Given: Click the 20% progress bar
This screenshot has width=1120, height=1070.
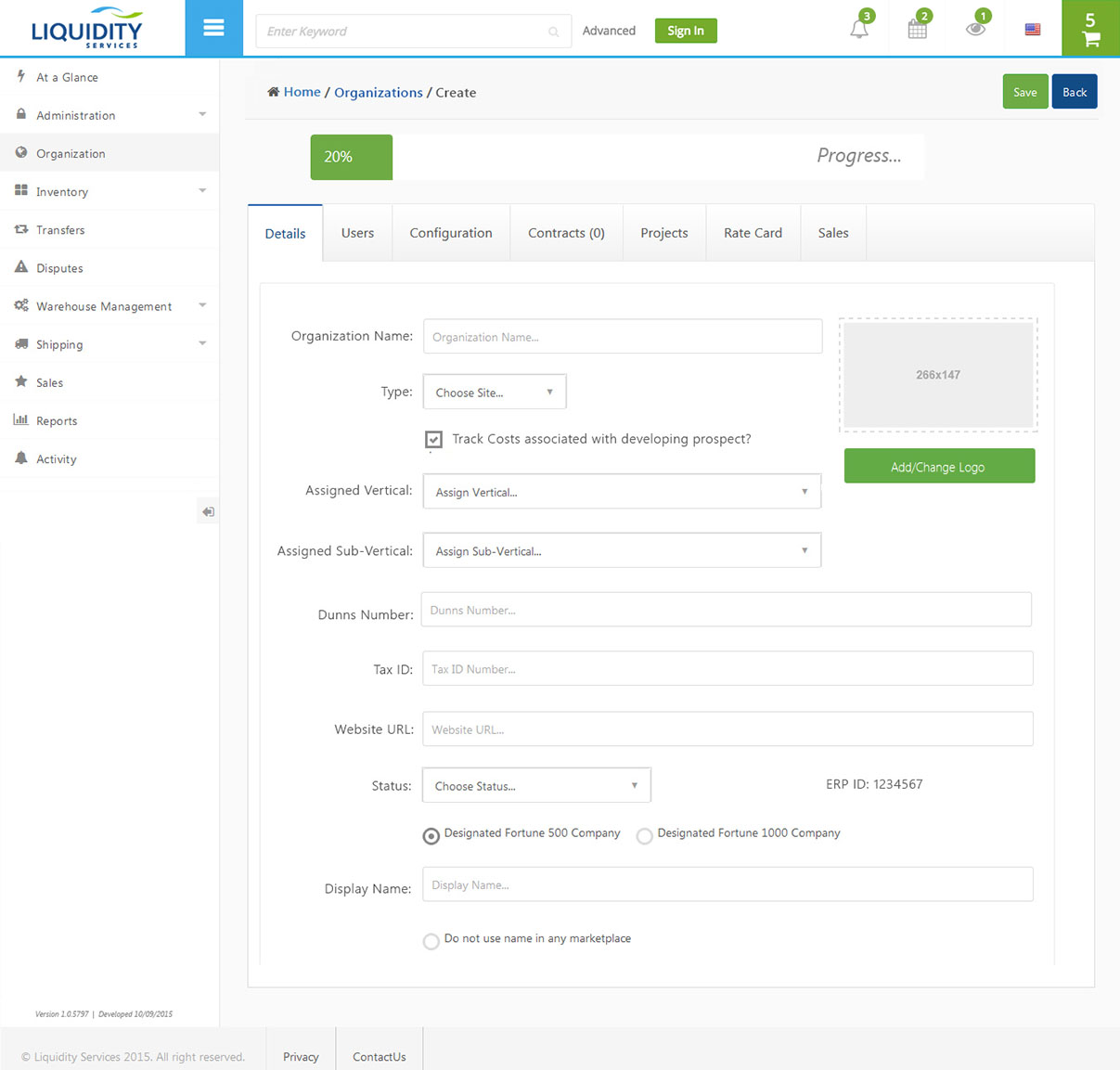Looking at the screenshot, I should (x=351, y=157).
